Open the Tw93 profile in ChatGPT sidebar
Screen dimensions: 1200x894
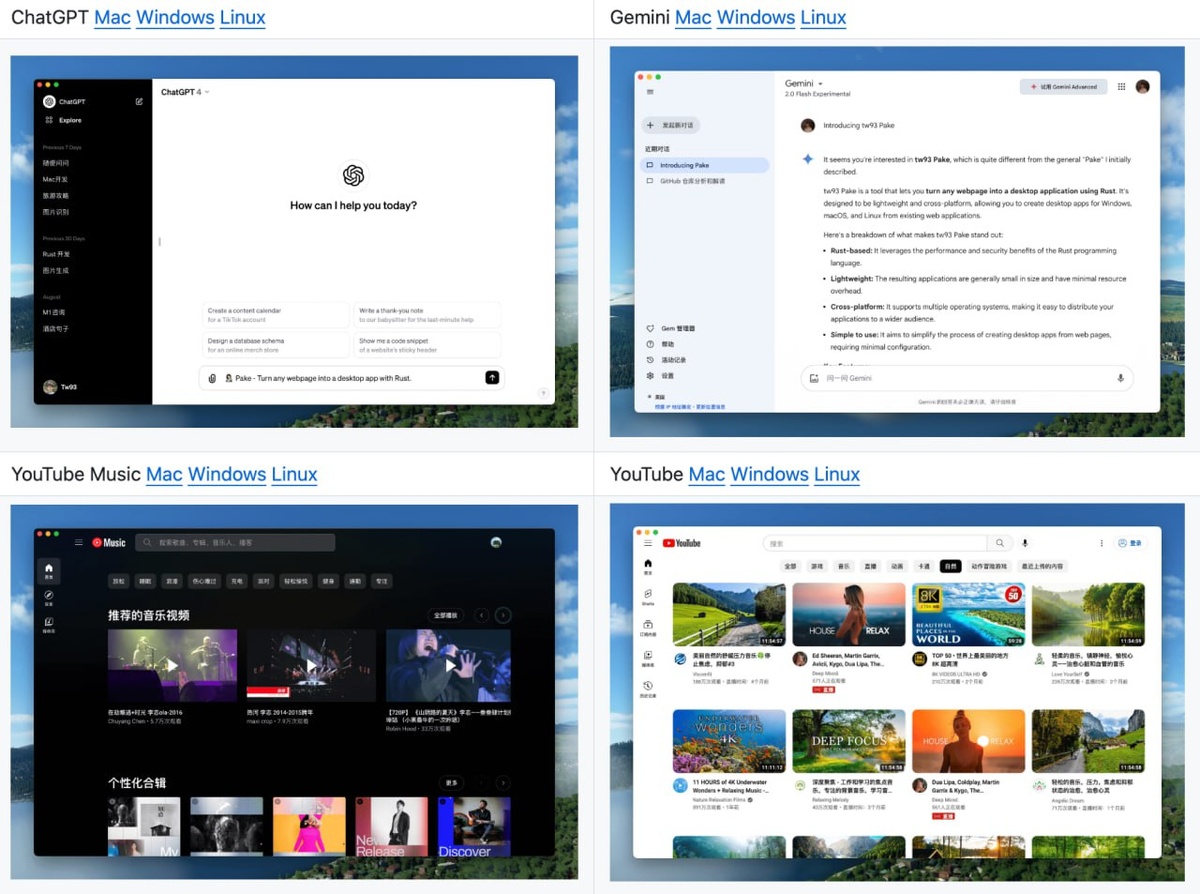[60, 387]
